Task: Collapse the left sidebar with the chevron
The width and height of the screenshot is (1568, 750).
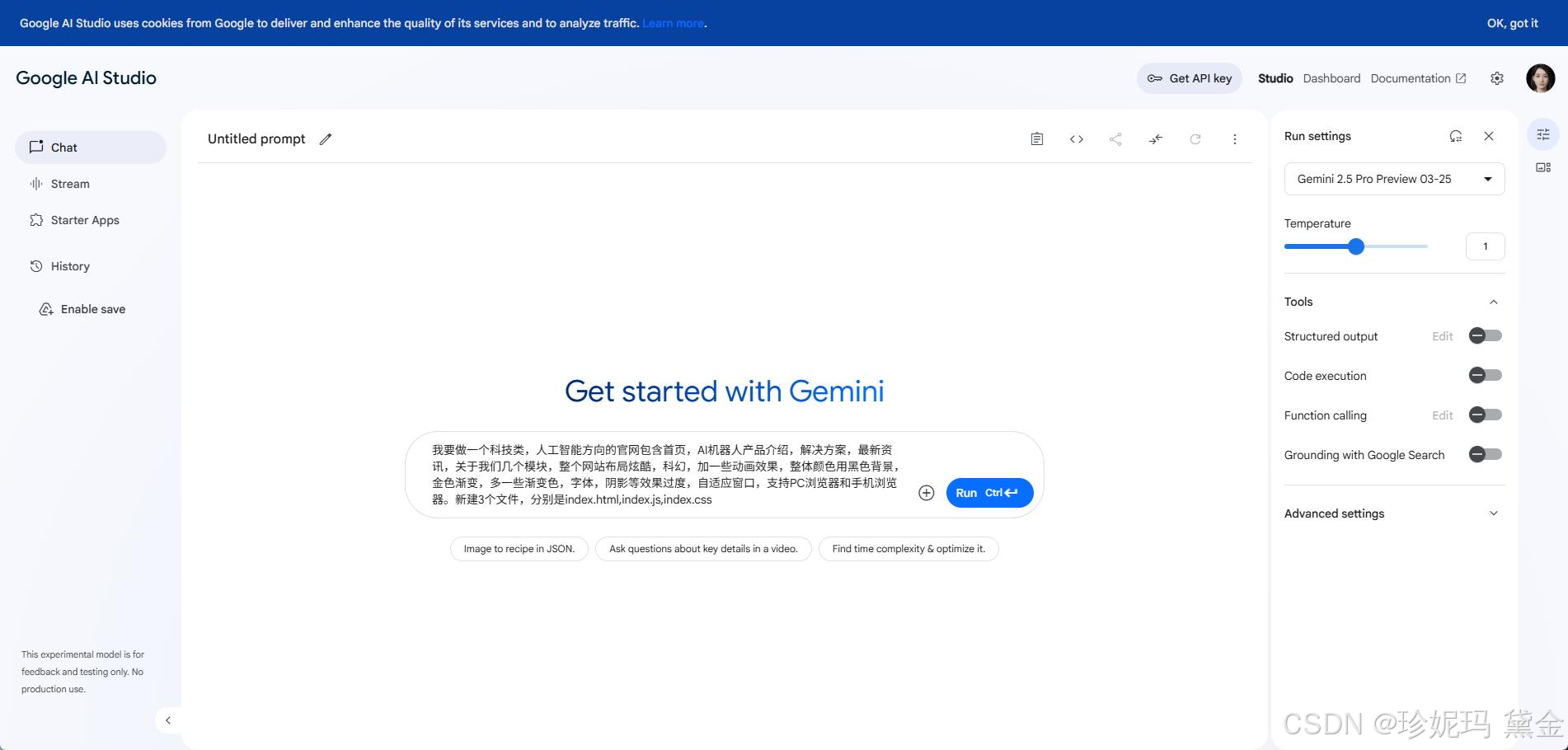Action: coord(168,720)
